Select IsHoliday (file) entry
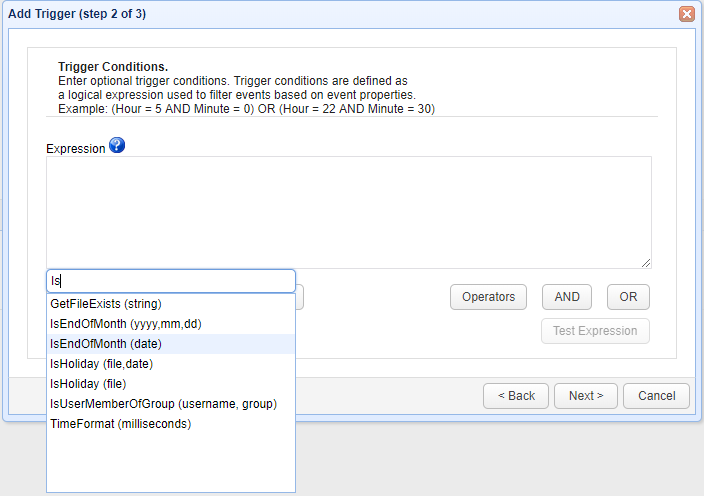 point(88,383)
